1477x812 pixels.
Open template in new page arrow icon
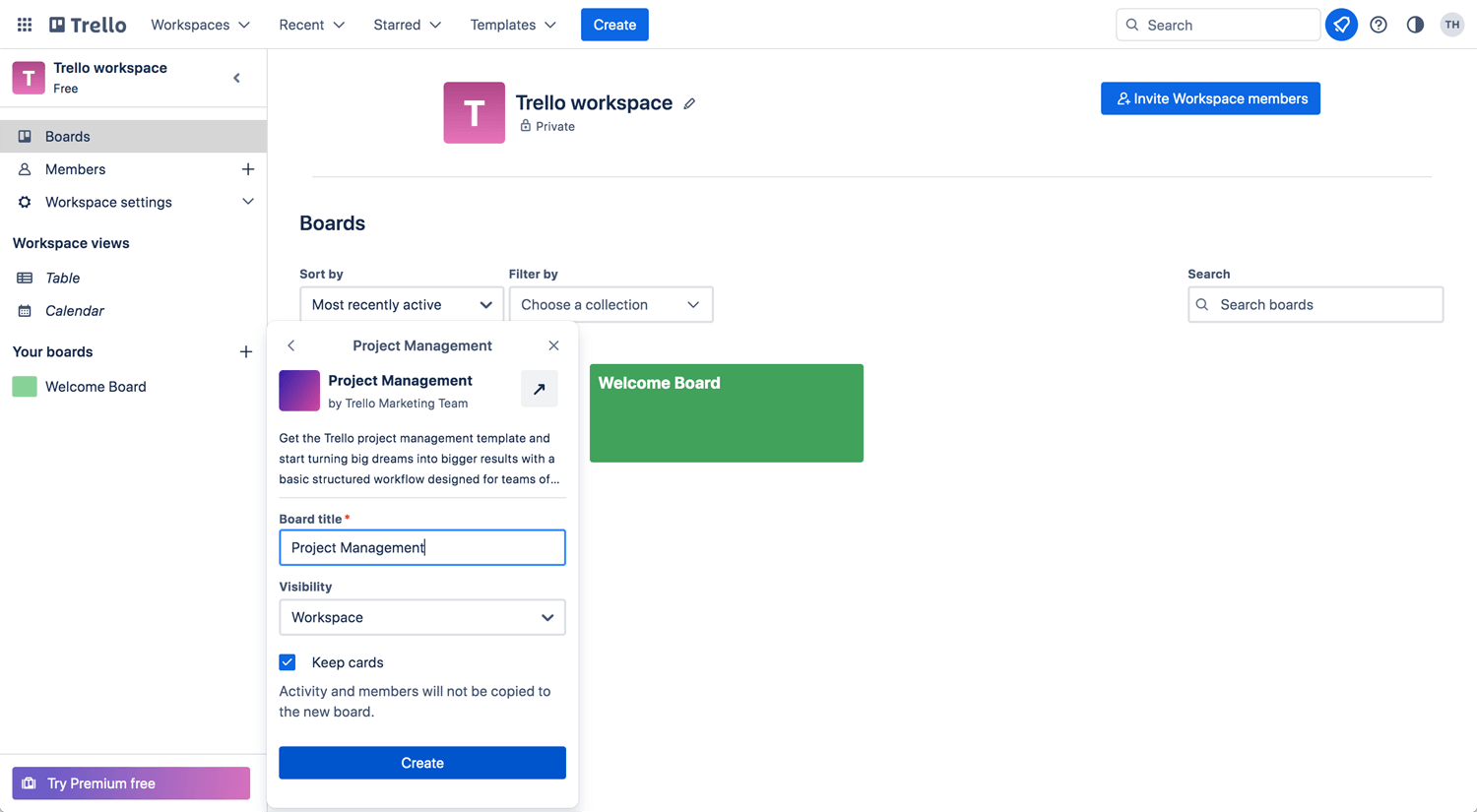click(540, 389)
